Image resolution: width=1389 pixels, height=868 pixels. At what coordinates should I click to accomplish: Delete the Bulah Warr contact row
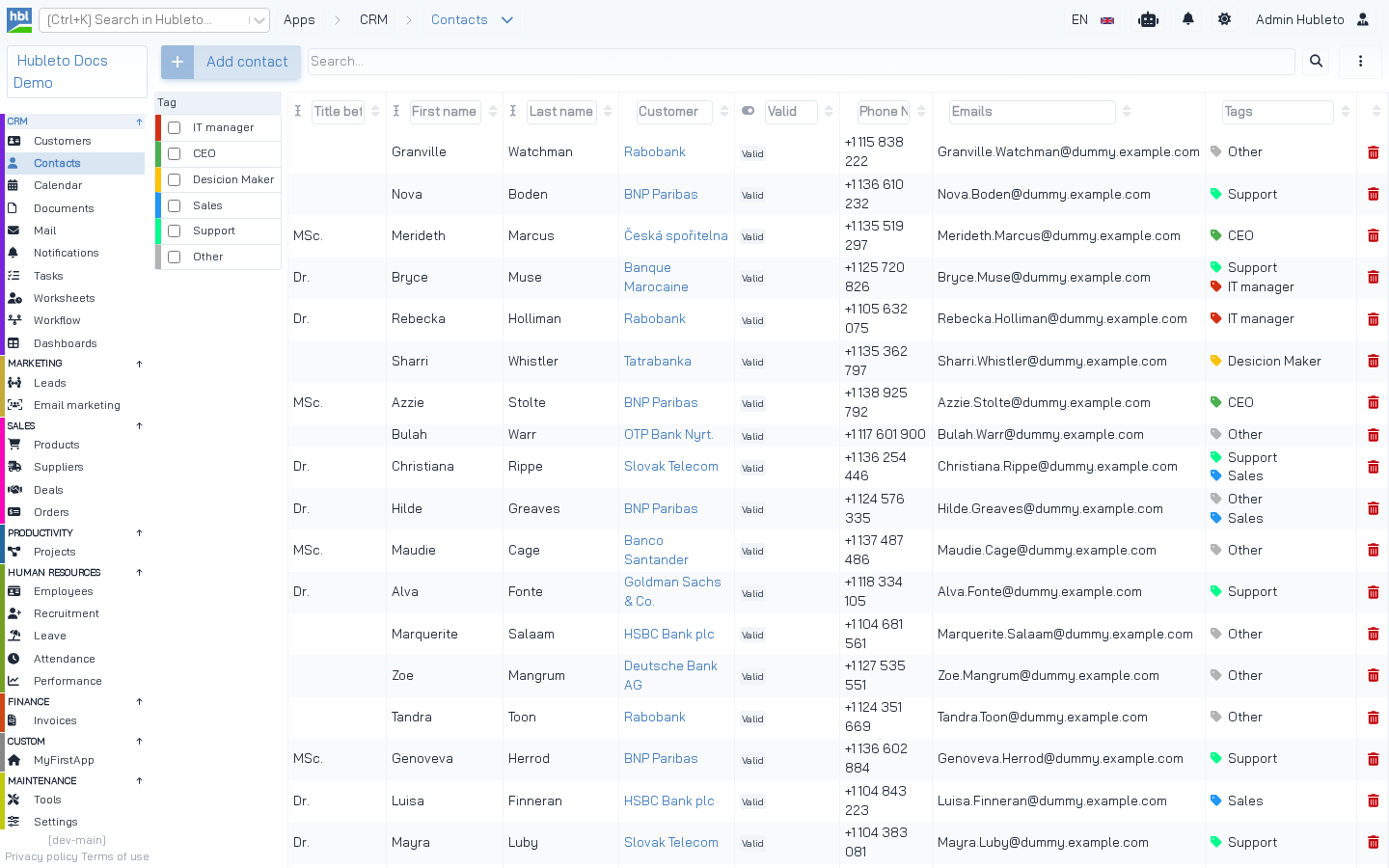(1374, 435)
